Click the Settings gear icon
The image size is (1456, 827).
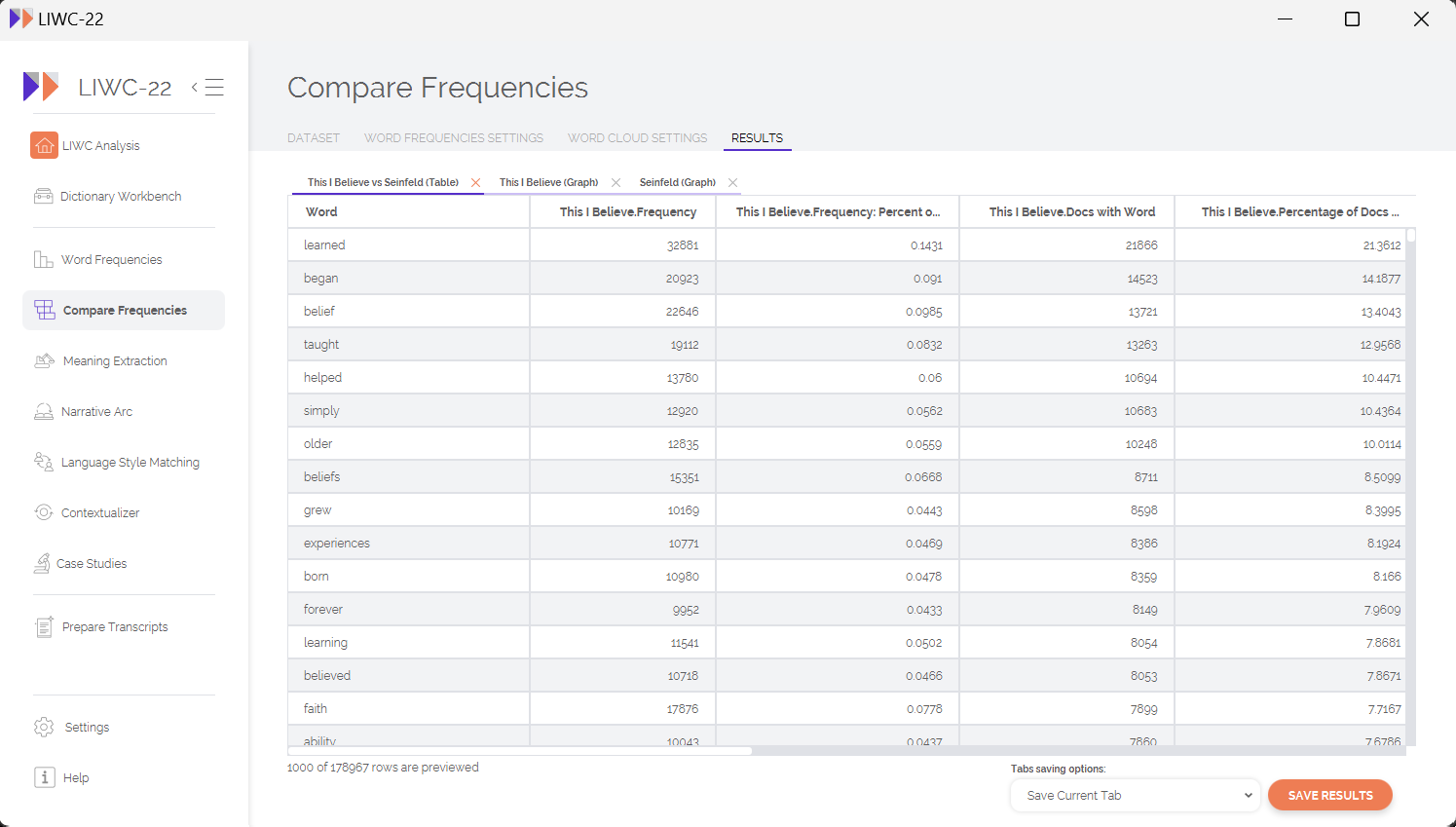[44, 727]
